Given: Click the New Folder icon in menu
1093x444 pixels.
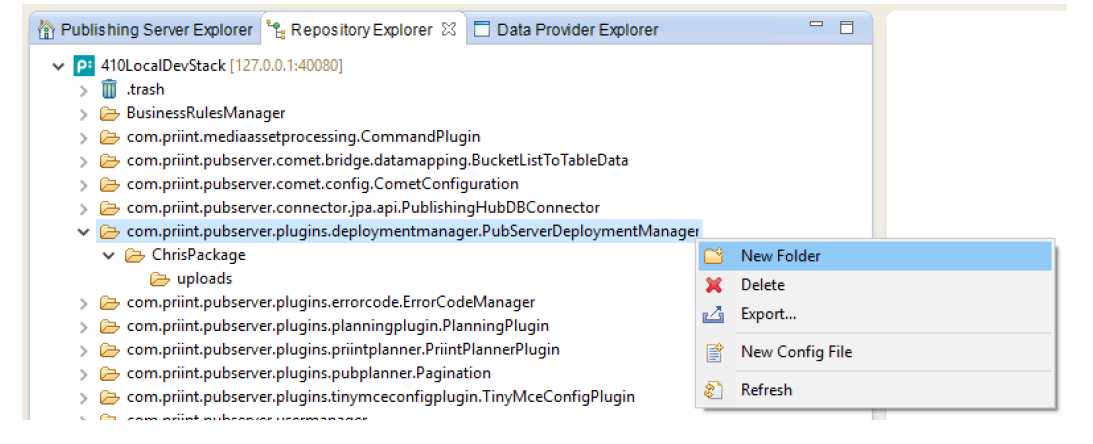Looking at the screenshot, I should coord(713,256).
